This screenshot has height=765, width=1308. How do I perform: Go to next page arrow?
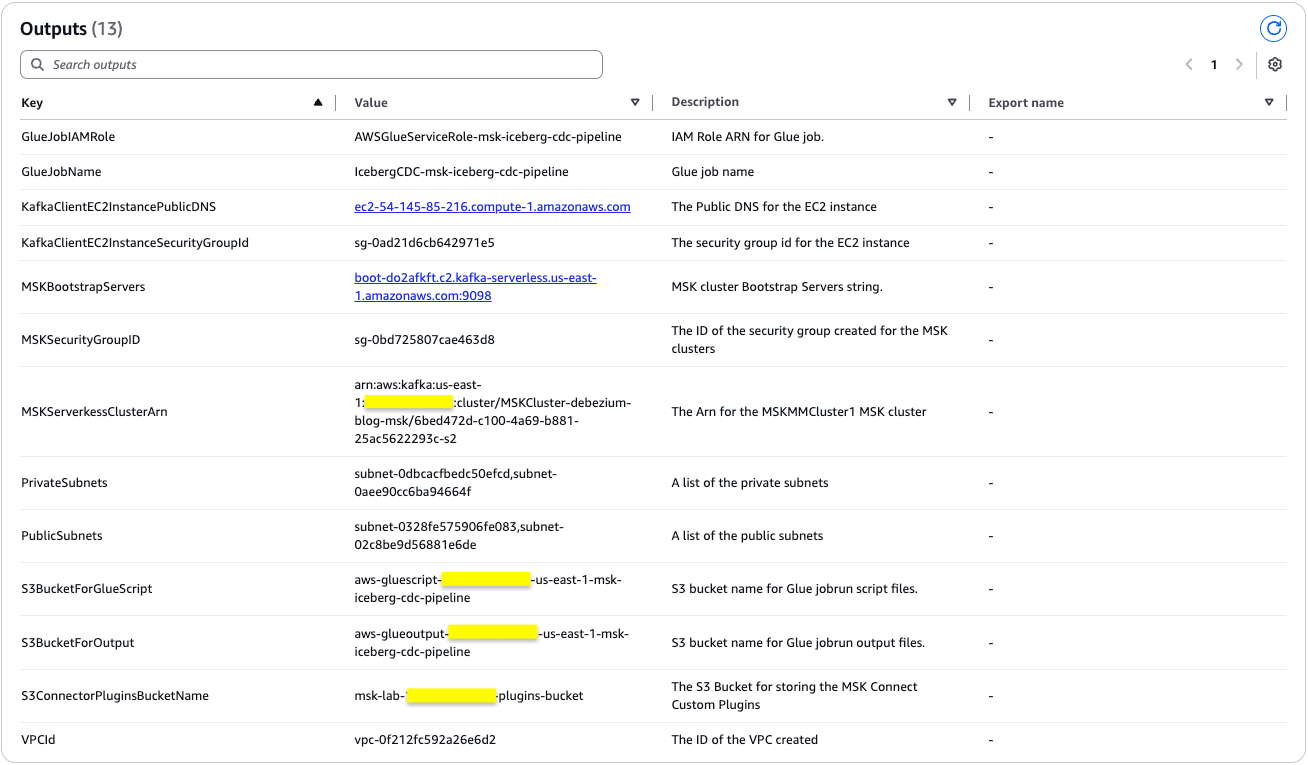1239,65
